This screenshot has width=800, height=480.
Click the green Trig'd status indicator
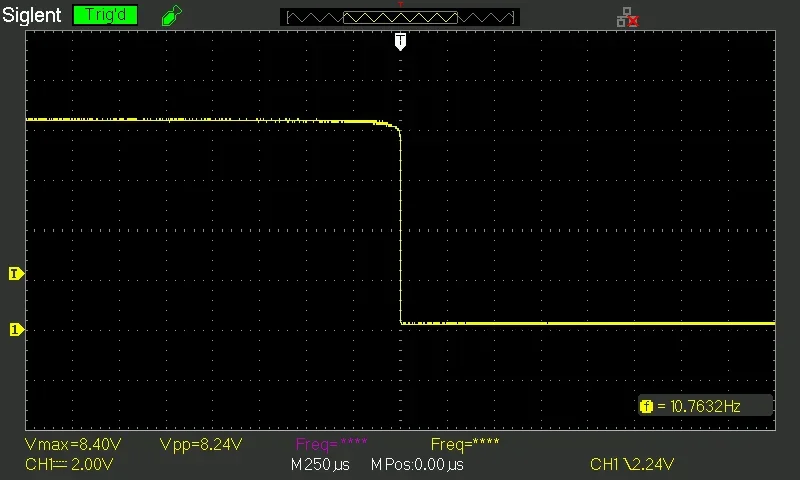tap(105, 15)
